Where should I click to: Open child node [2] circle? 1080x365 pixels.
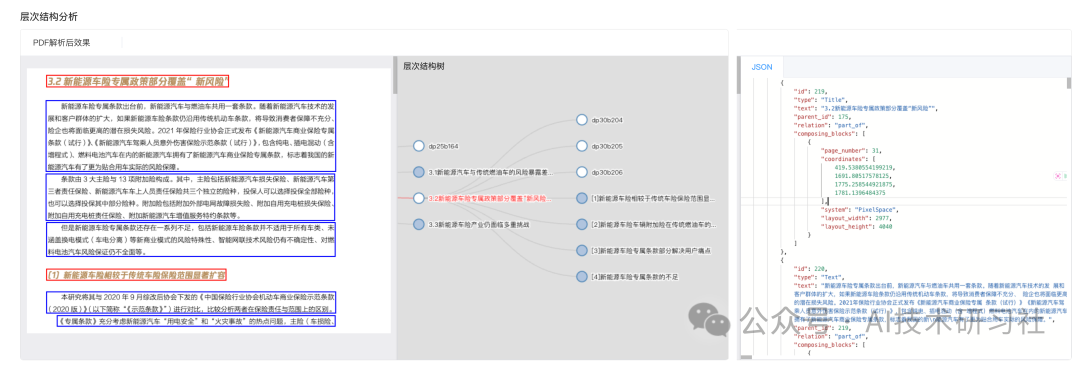[581, 224]
